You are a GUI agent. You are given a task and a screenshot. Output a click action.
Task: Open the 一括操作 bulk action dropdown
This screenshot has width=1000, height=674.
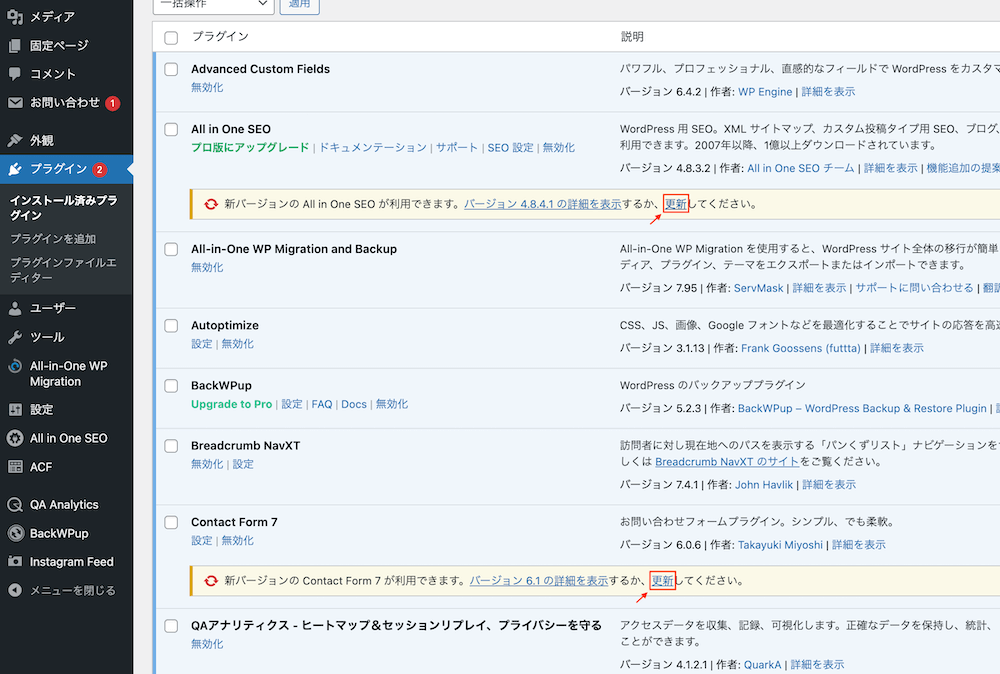(214, 5)
